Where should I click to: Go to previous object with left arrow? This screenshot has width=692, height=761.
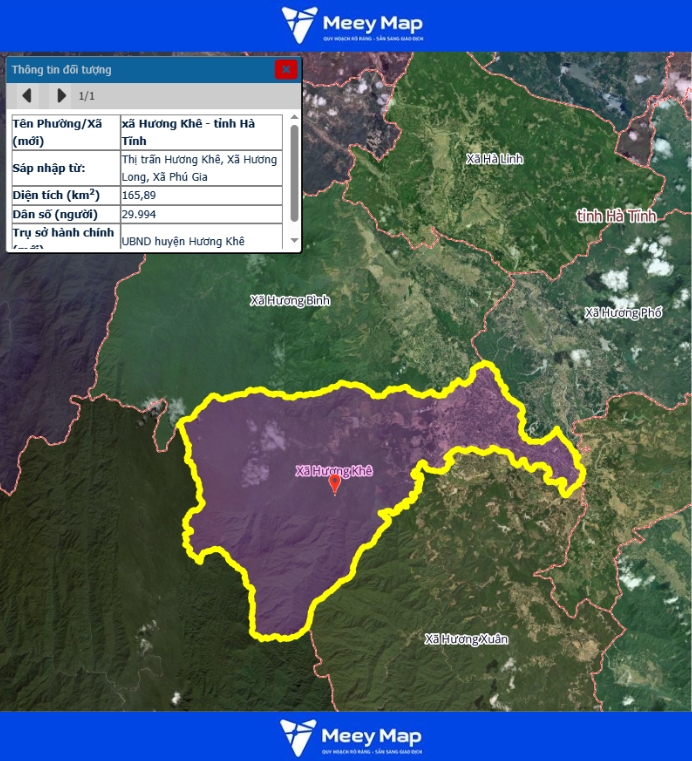point(27,95)
